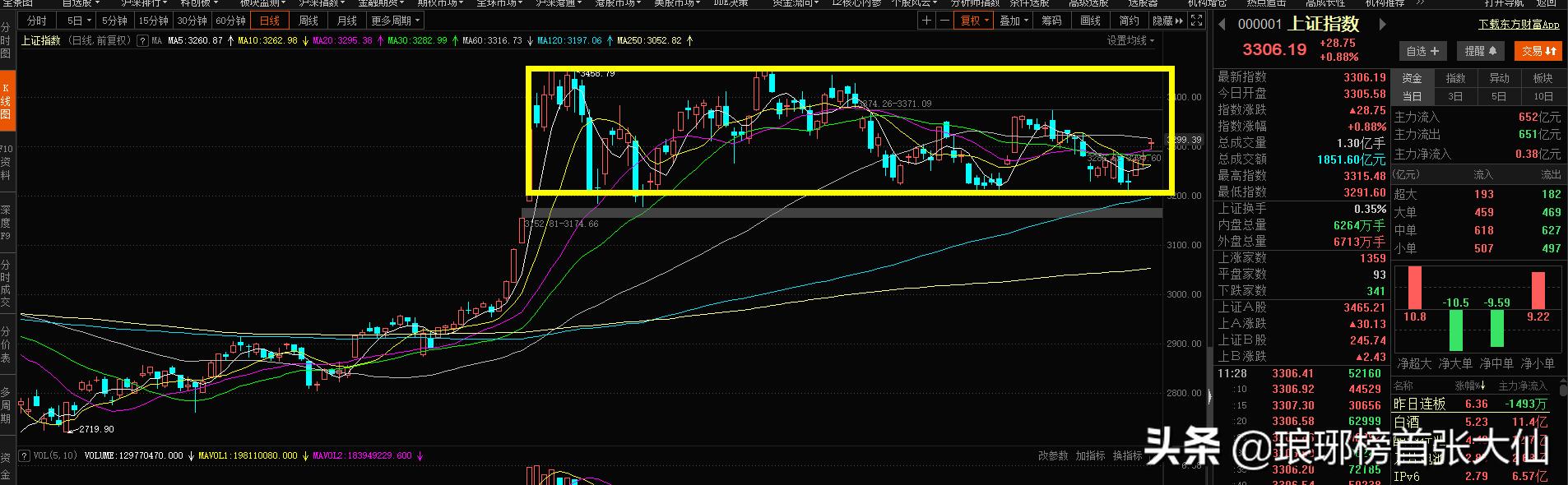Toggle 筹码 chip distribution
The height and width of the screenshot is (485, 1568).
pos(1051,21)
